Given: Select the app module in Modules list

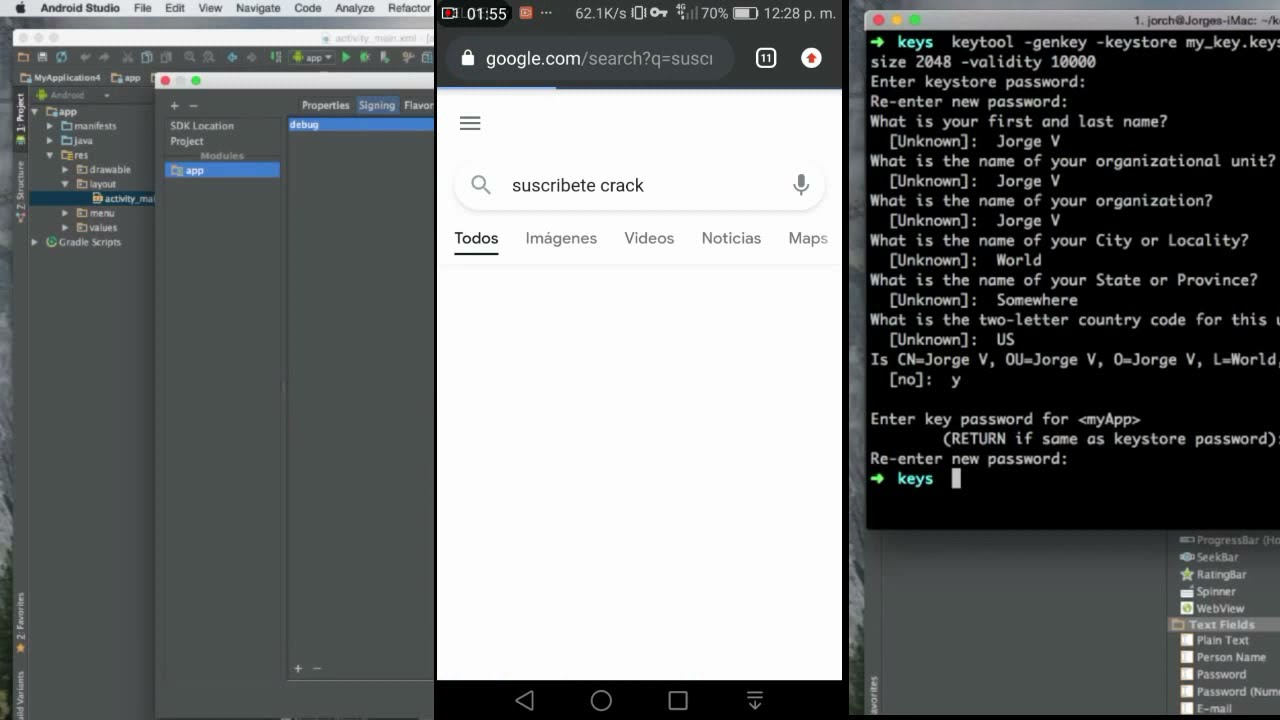Looking at the screenshot, I should [222, 171].
